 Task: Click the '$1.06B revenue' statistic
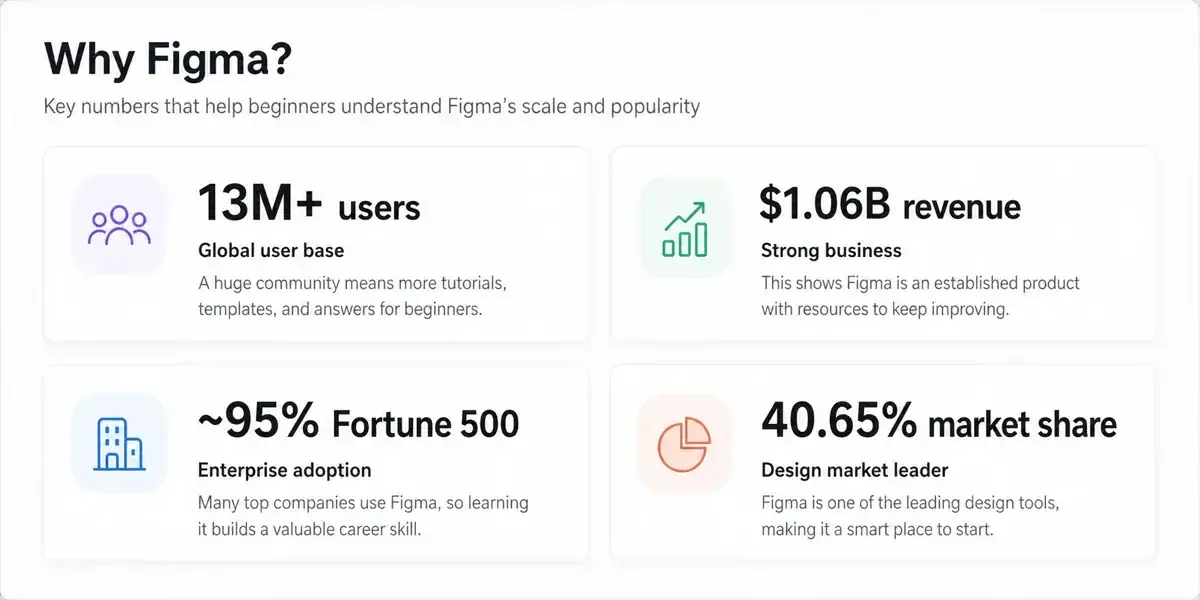[890, 205]
